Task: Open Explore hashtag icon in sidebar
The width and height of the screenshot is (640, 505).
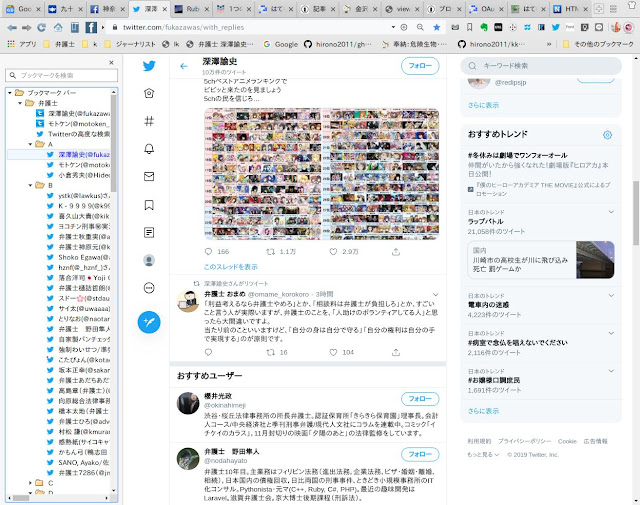Action: coord(149,121)
